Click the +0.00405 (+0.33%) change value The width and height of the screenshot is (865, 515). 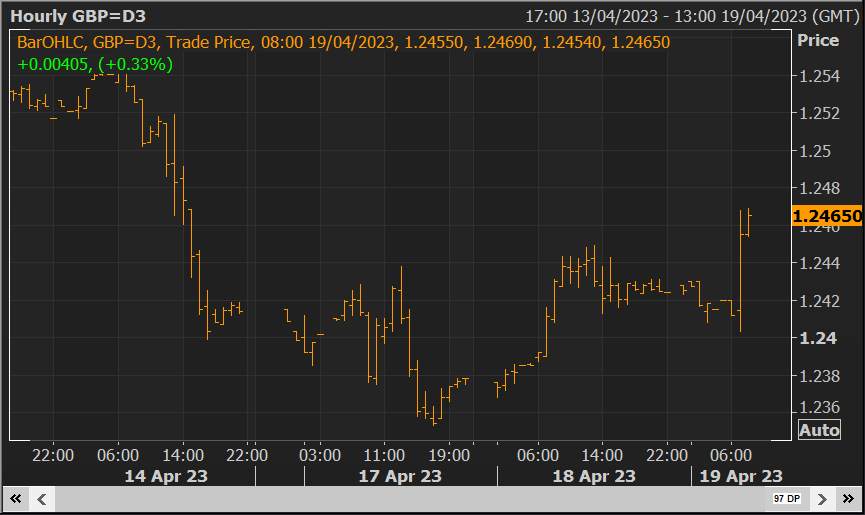(95, 64)
